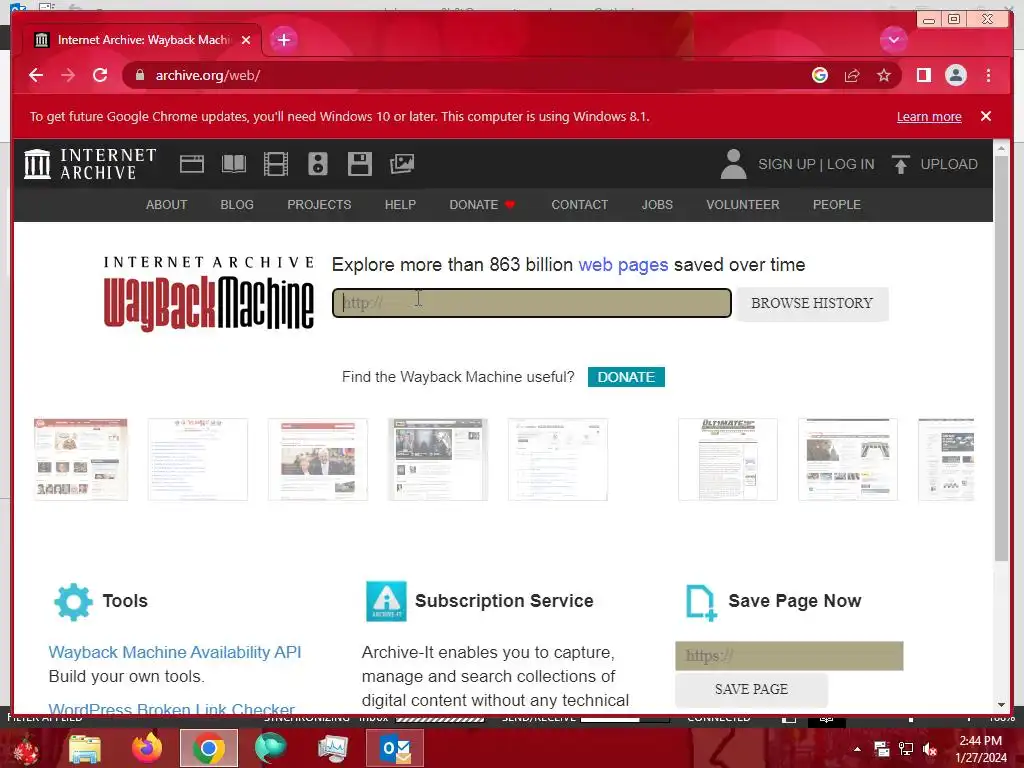Click the LOG IN link
The width and height of the screenshot is (1024, 768).
[850, 164]
